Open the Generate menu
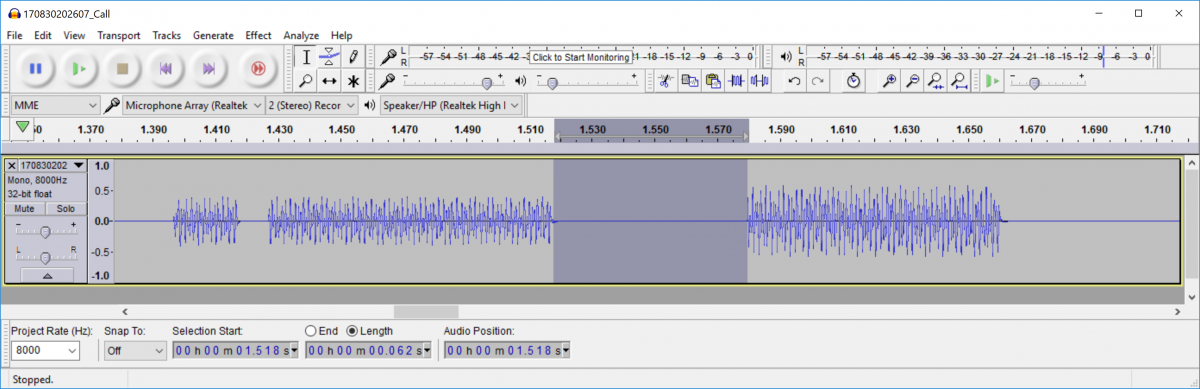Screen dimensions: 1200x389 click(213, 35)
